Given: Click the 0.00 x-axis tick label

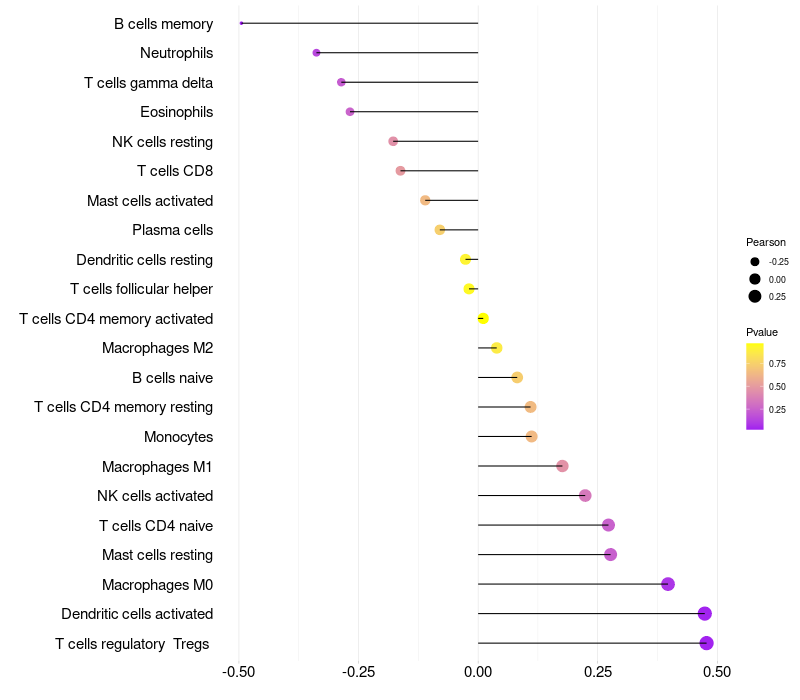Looking at the screenshot, I should [478, 672].
